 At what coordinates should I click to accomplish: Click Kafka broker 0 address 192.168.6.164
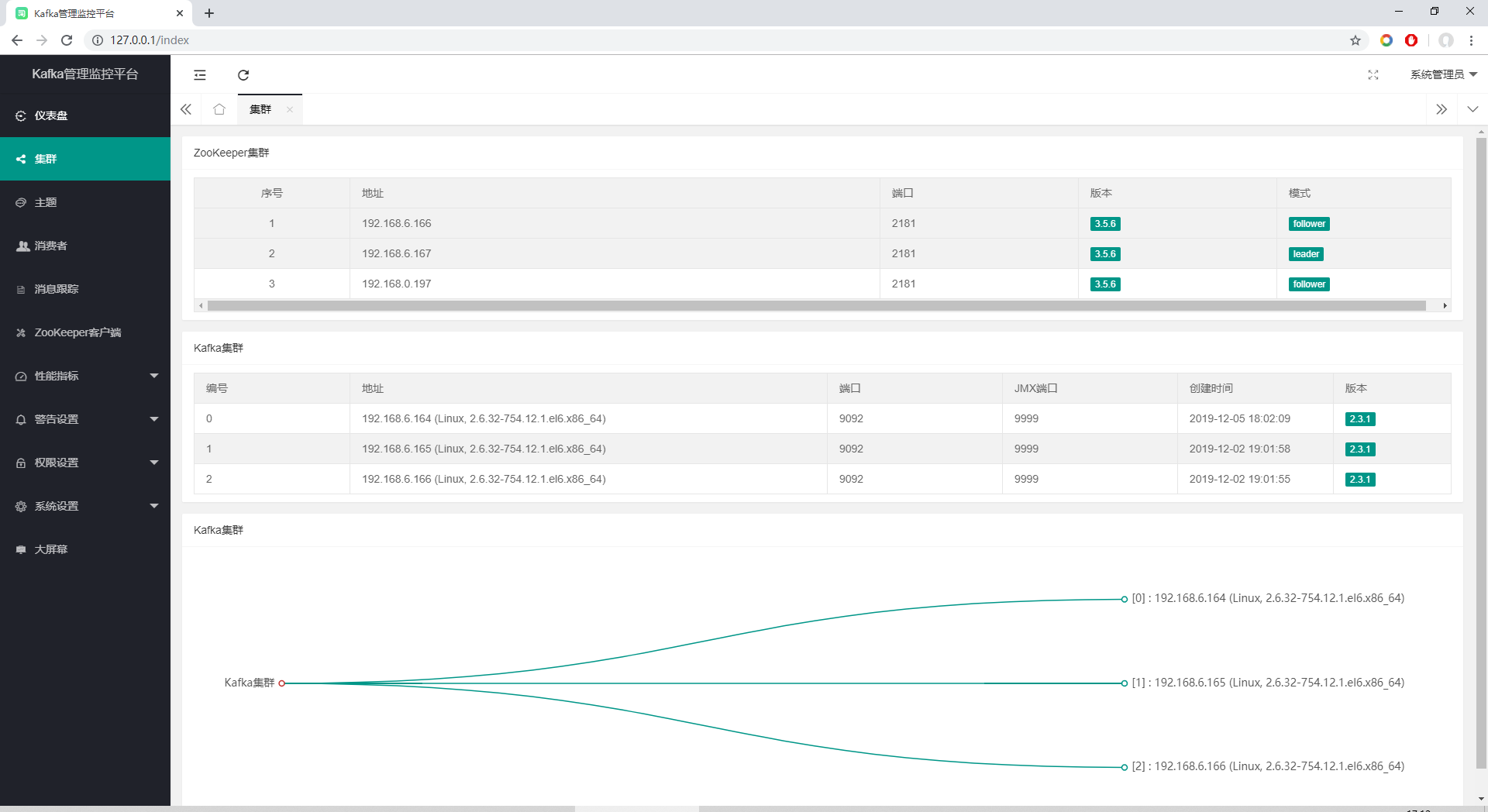[x=484, y=418]
